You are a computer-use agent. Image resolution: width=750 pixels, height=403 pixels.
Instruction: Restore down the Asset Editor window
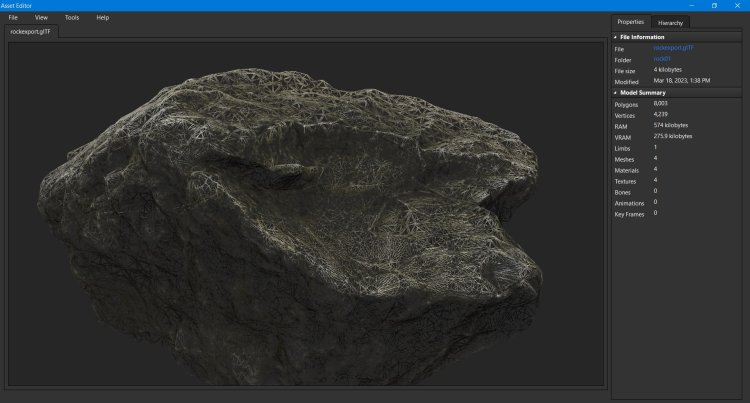point(713,5)
